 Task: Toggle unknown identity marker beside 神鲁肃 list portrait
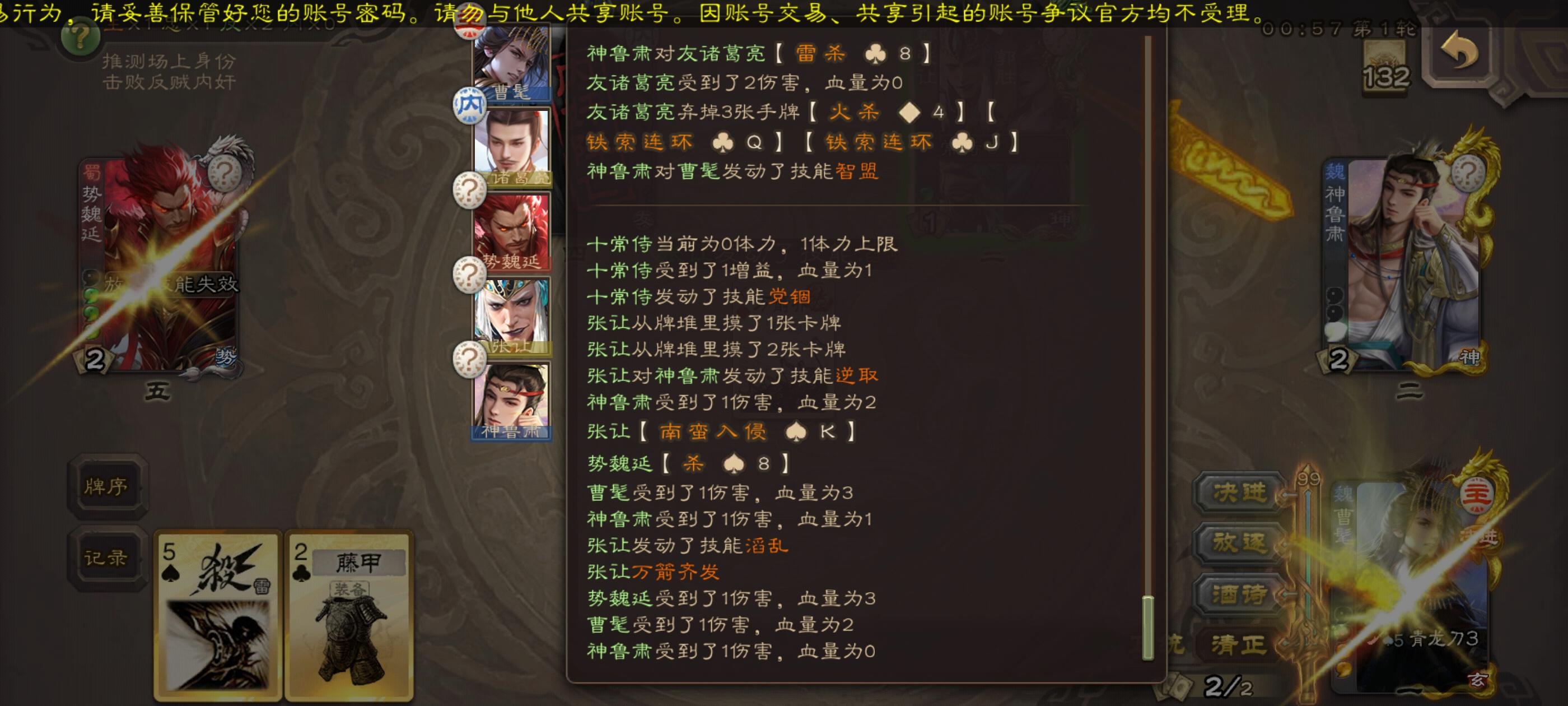469,359
